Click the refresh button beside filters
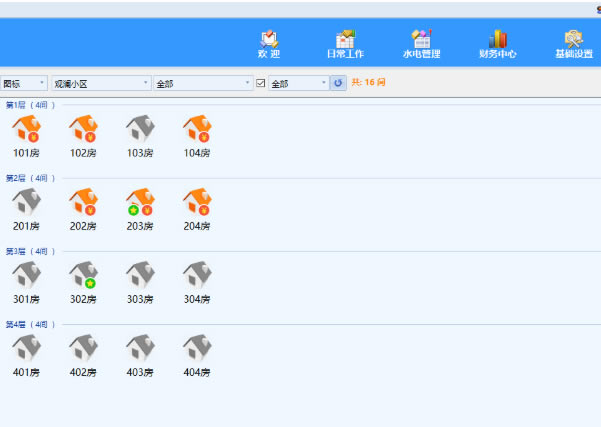This screenshot has width=601, height=427. pyautogui.click(x=338, y=83)
